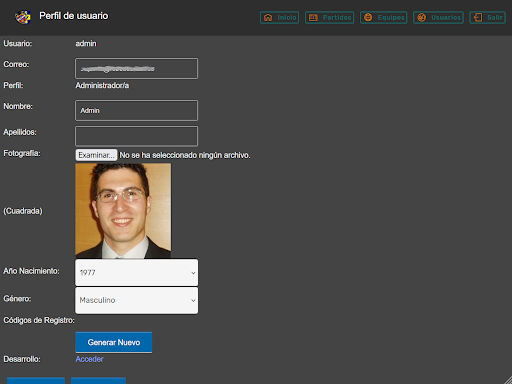Click the icon on the Usuarios button
The image size is (512, 384).
click(x=422, y=18)
